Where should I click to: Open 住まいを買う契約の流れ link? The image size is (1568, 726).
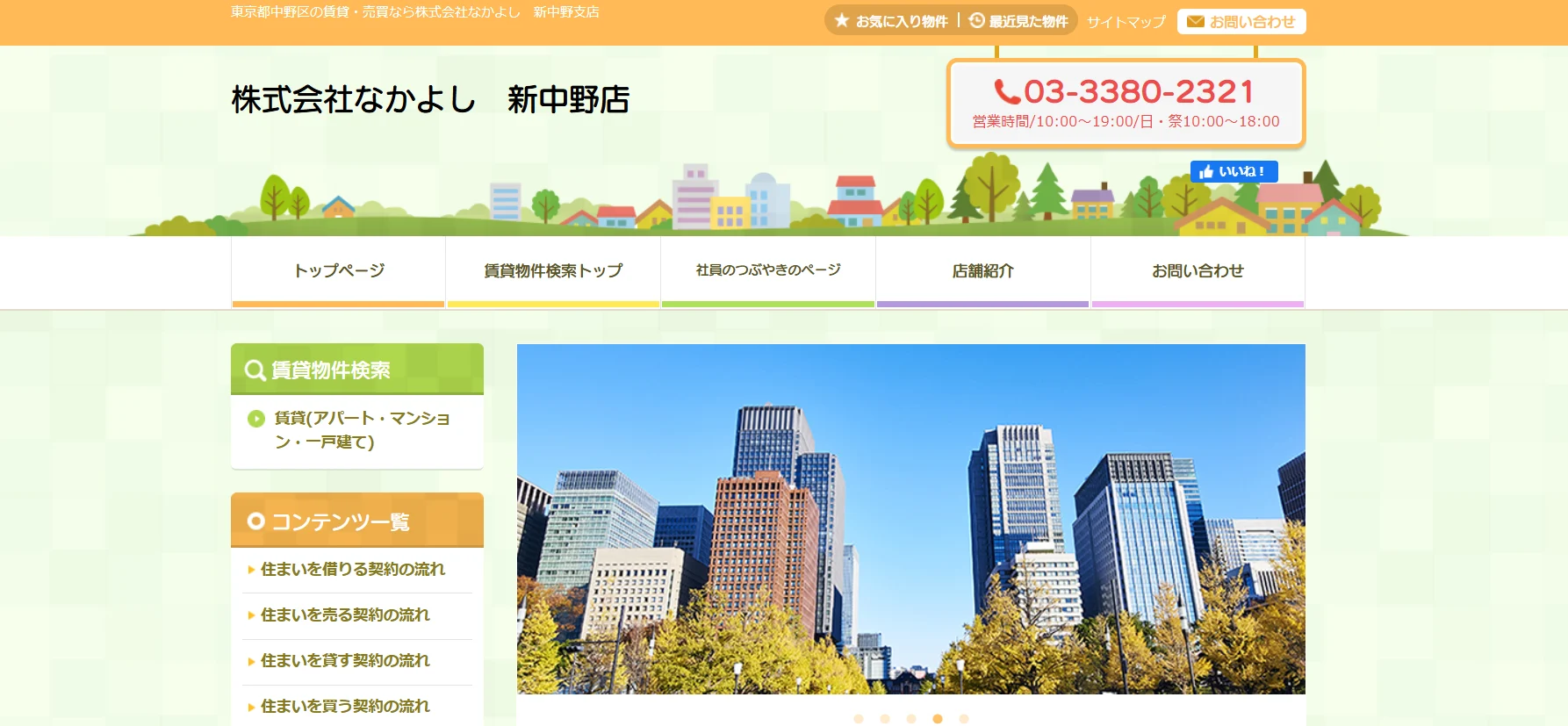tap(345, 706)
